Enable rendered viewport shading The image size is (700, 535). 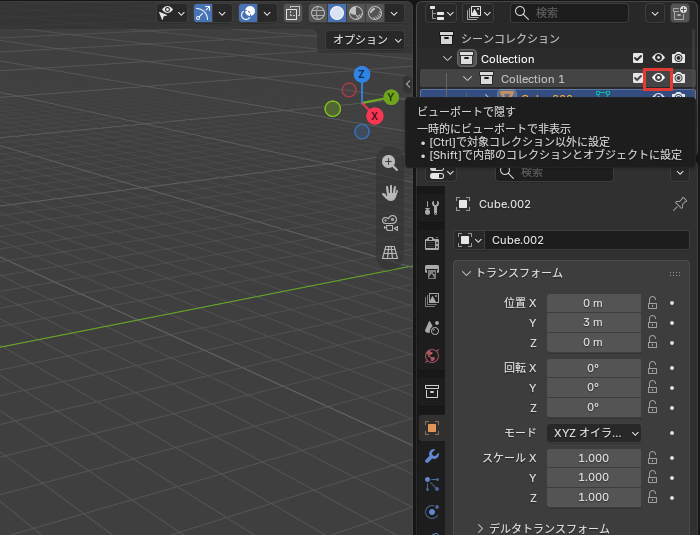(375, 13)
